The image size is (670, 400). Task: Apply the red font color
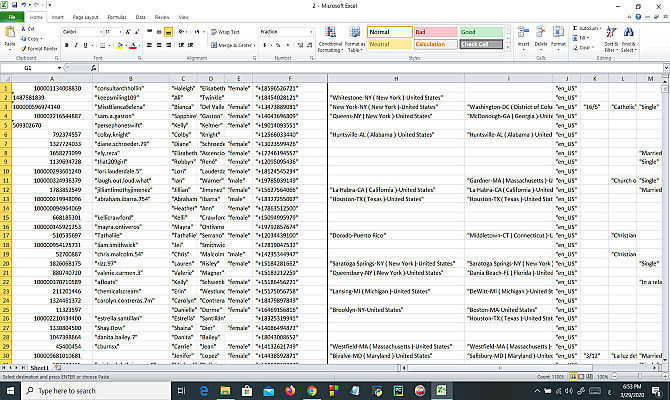pos(133,45)
